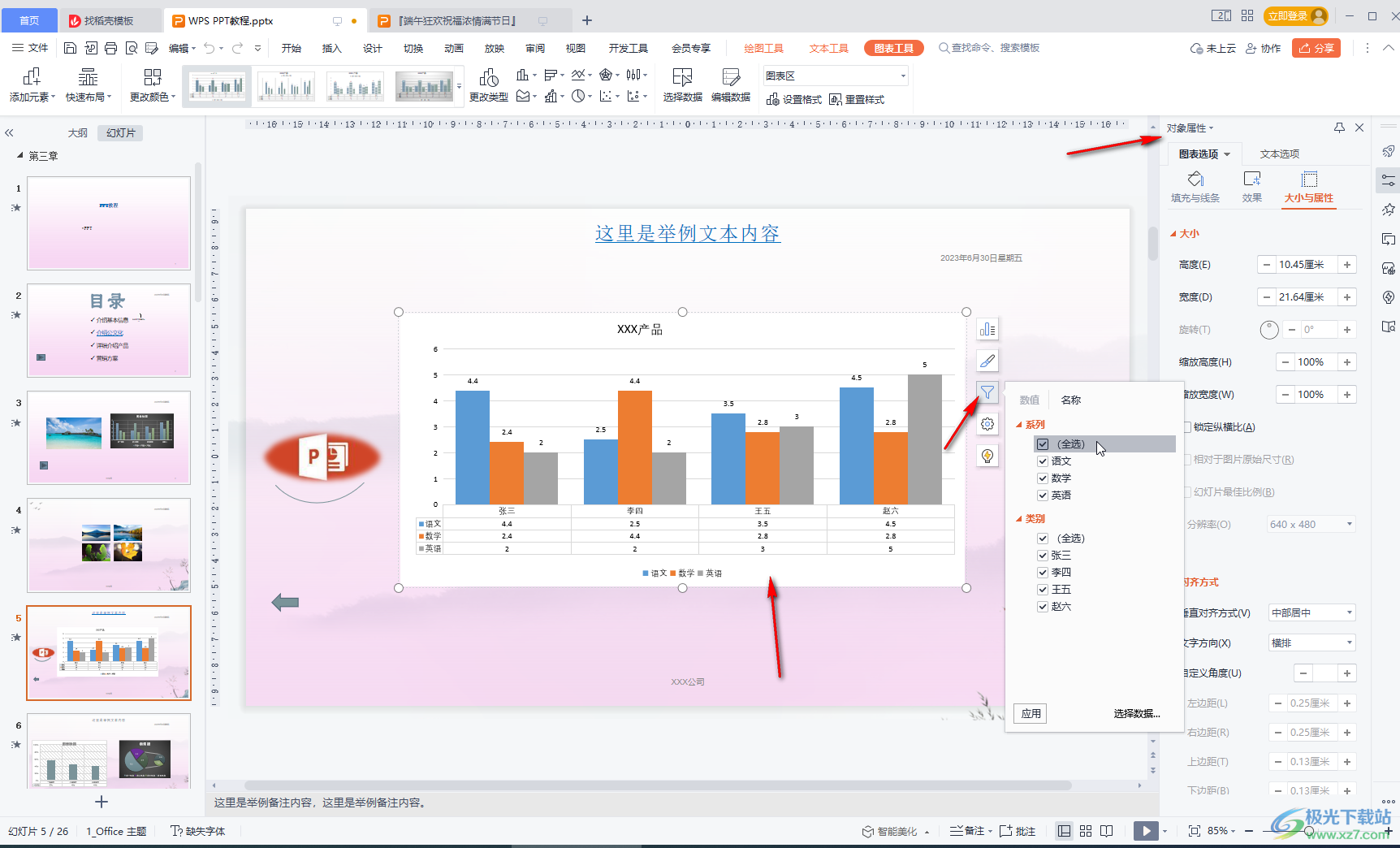Screen dimensions: 1400x848
Task: Uncheck the 英语 series checkbox
Action: (x=1043, y=495)
